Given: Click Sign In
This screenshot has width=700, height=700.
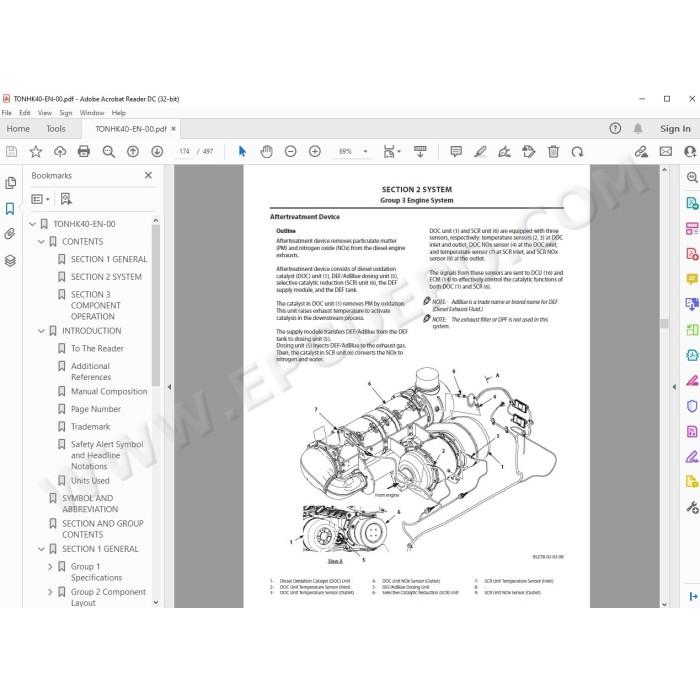Looking at the screenshot, I should (x=675, y=129).
